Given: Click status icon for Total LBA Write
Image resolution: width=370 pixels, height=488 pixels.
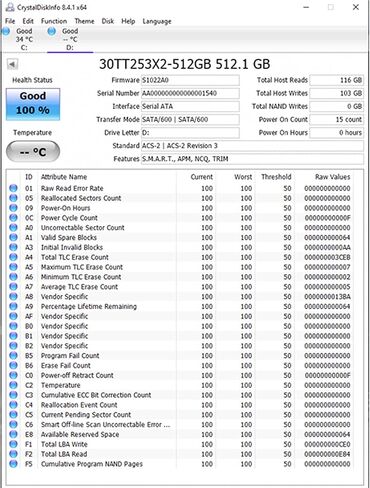Looking at the screenshot, I should [x=13, y=444].
